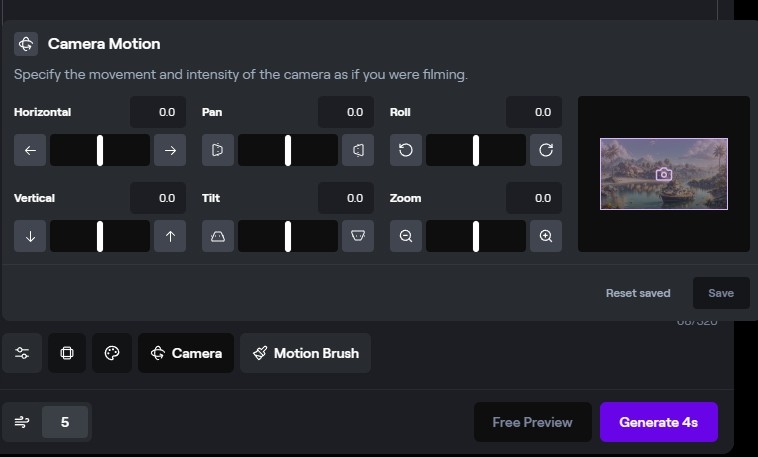The image size is (758, 457).
Task: Switch to the Motion Brush tab
Action: pyautogui.click(x=306, y=353)
